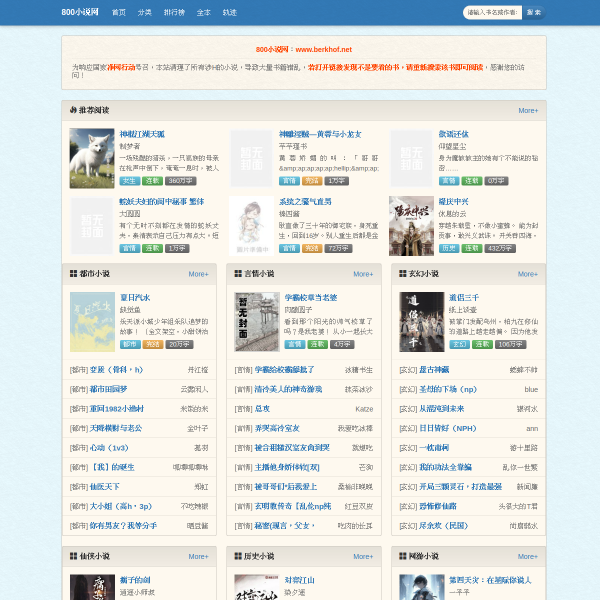The image size is (600, 600).
Task: Click the grid icon beside 言情小说 heading
Action: pyautogui.click(x=238, y=274)
